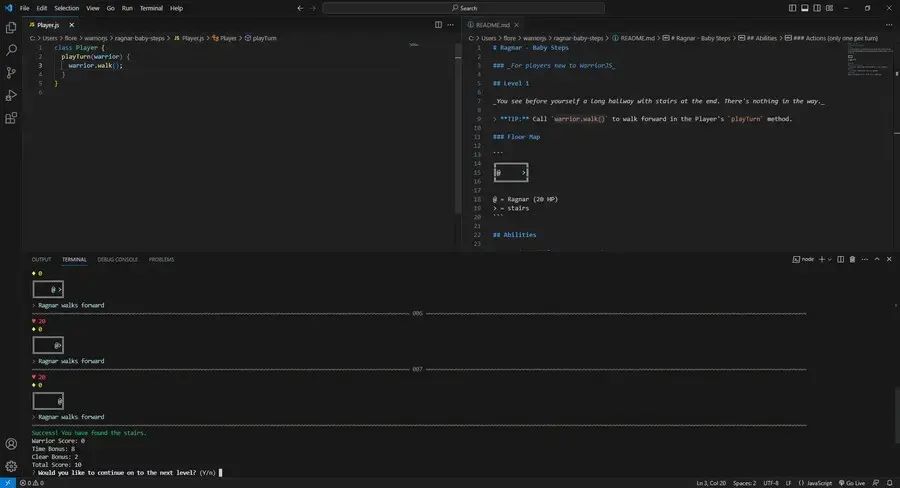The height and width of the screenshot is (488, 900).
Task: Open the Edit menu
Action: 42,8
